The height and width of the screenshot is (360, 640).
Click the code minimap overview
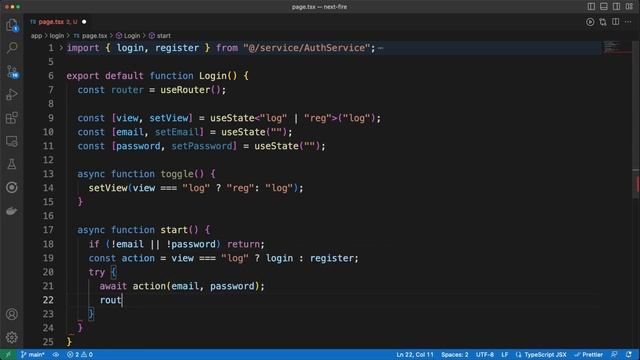coord(616,47)
